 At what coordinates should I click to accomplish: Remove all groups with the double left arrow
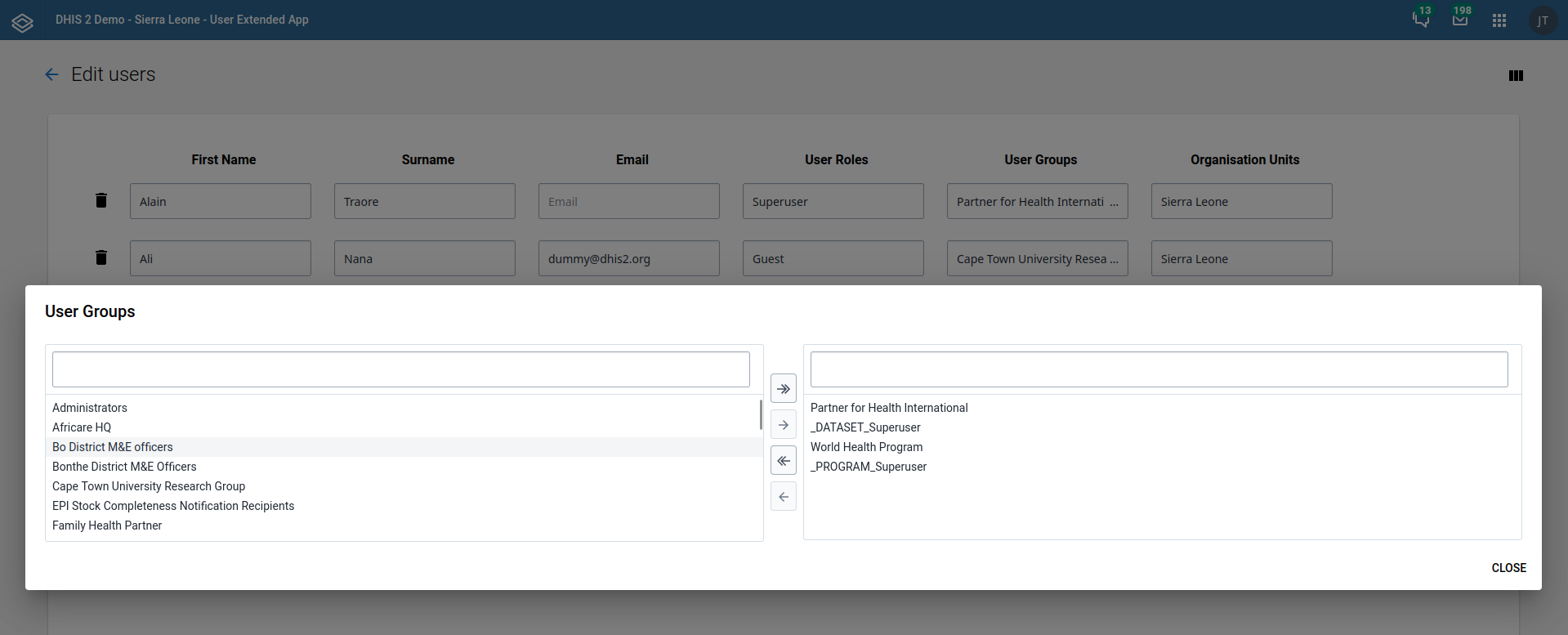click(784, 461)
